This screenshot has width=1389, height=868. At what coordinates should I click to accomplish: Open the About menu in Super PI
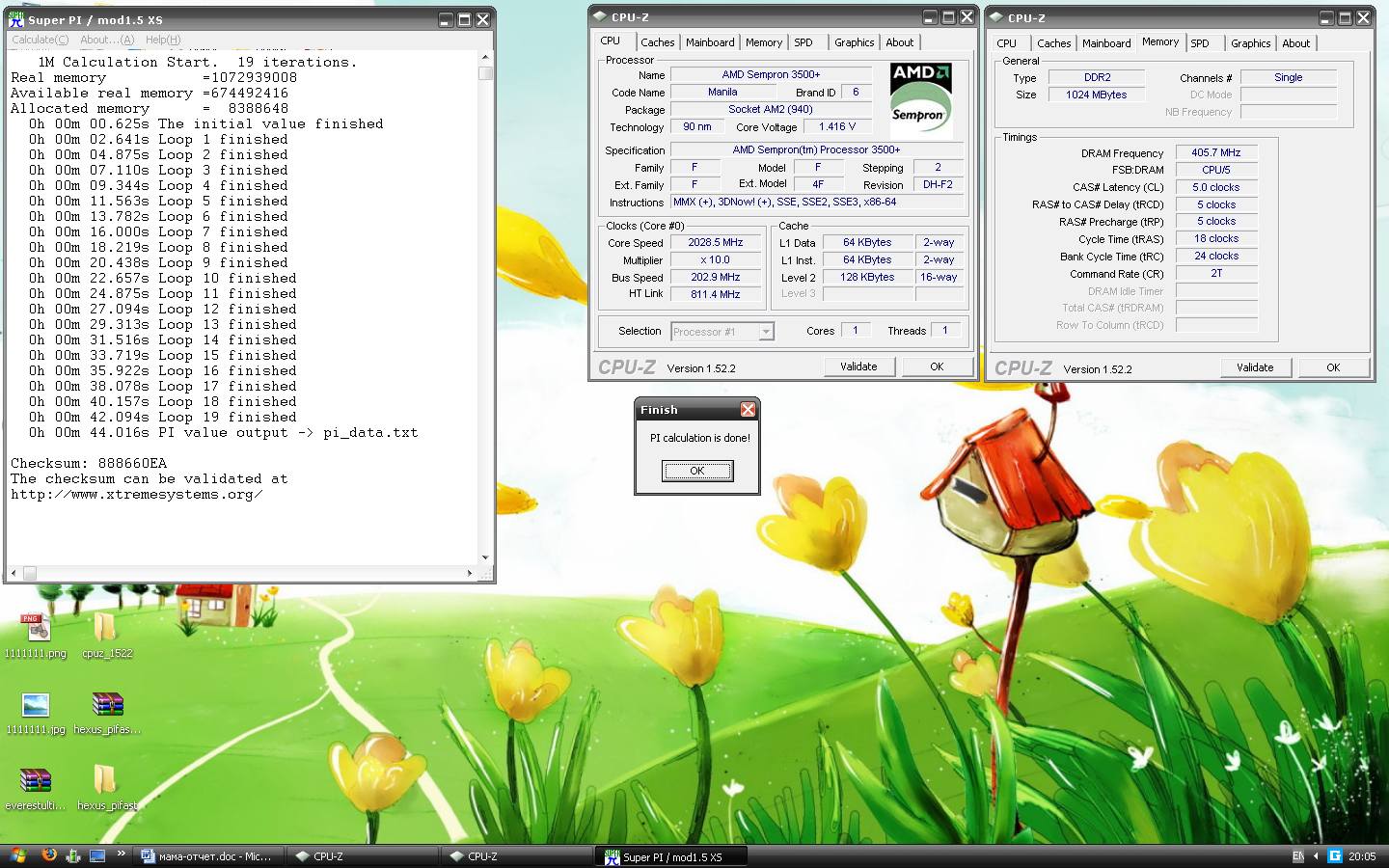point(107,40)
